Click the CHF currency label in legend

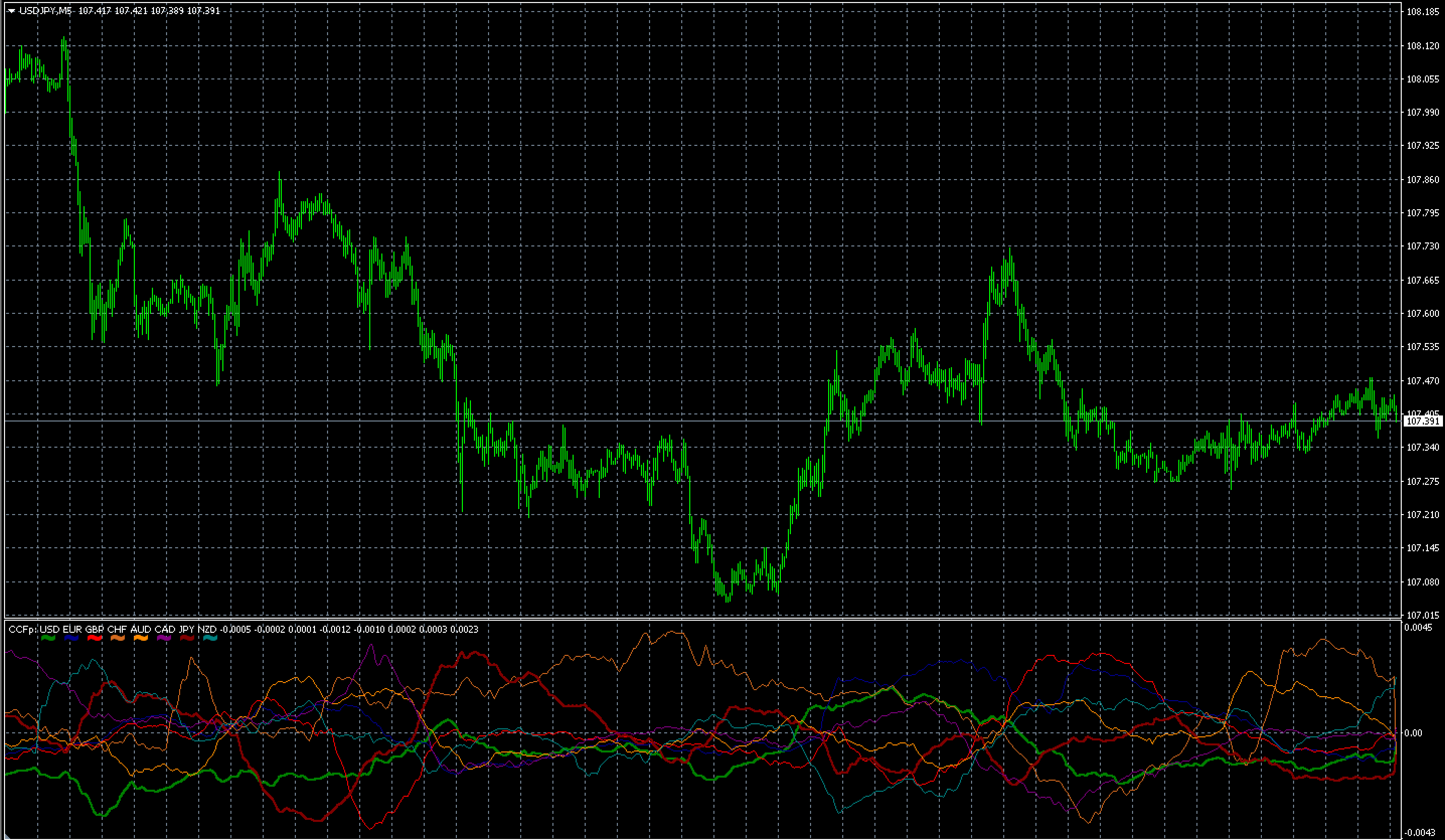(117, 629)
